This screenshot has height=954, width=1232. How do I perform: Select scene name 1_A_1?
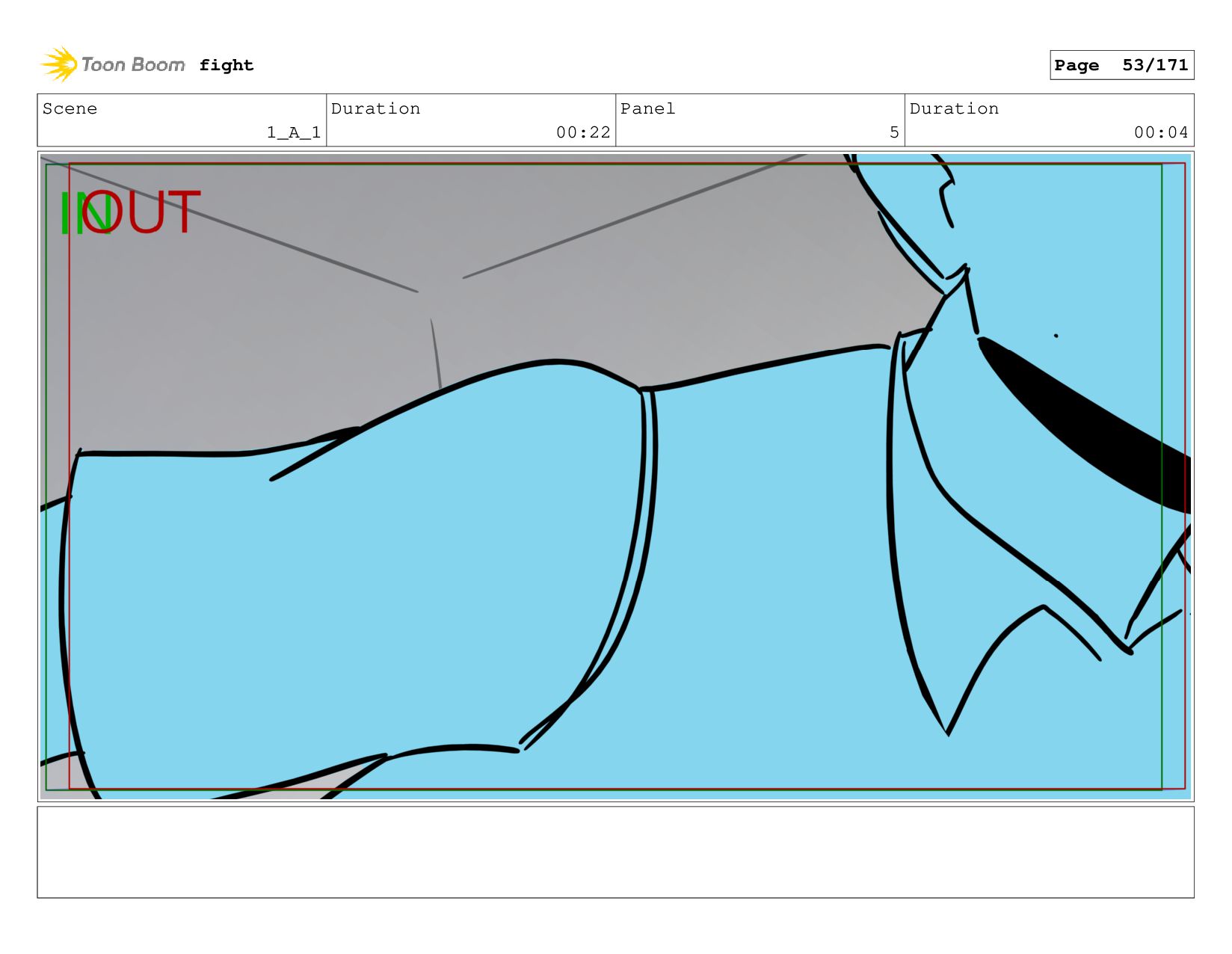click(x=294, y=132)
